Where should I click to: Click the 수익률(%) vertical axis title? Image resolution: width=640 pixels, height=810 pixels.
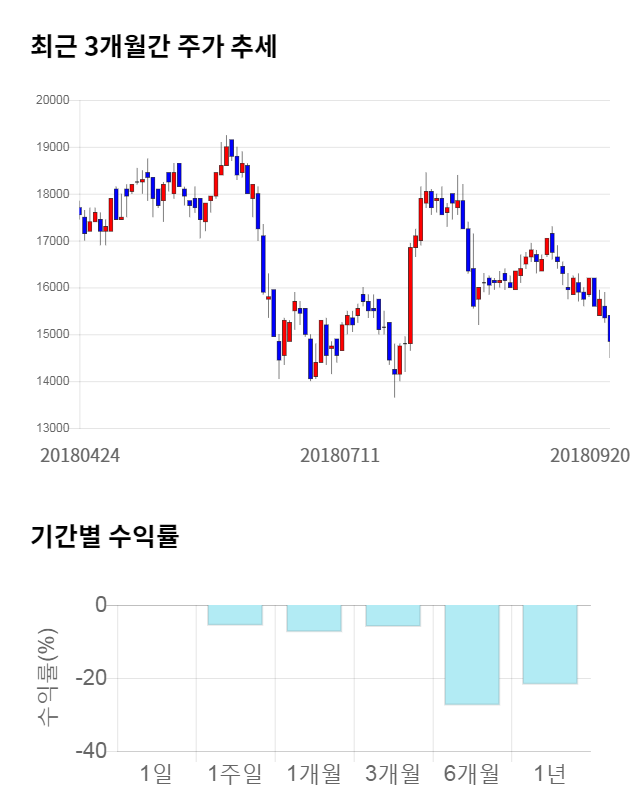(47, 678)
